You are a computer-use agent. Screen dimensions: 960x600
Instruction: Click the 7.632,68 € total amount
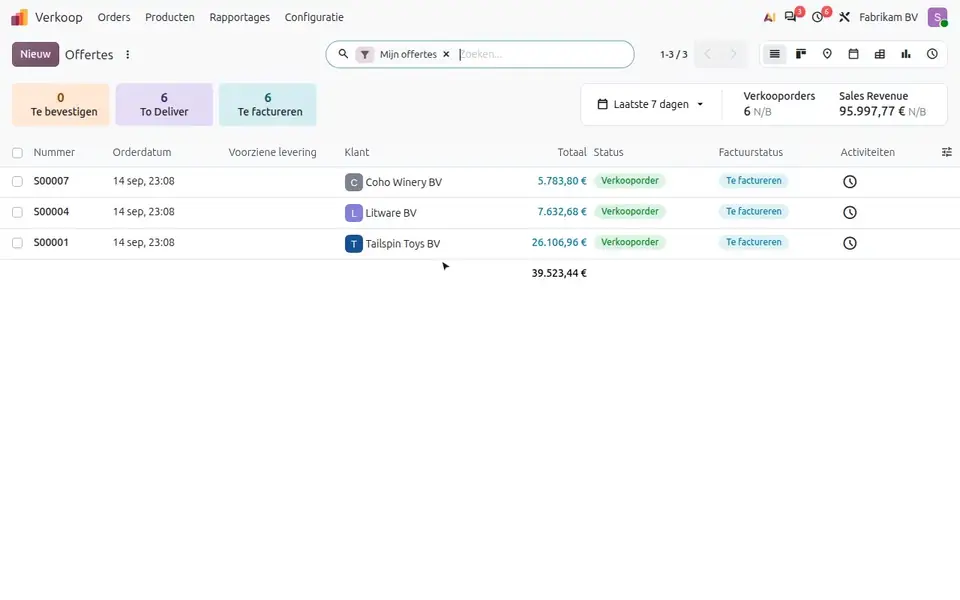click(x=562, y=212)
